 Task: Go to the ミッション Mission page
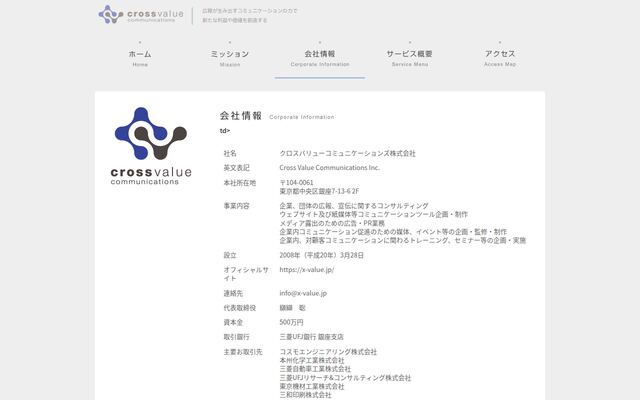coord(230,58)
